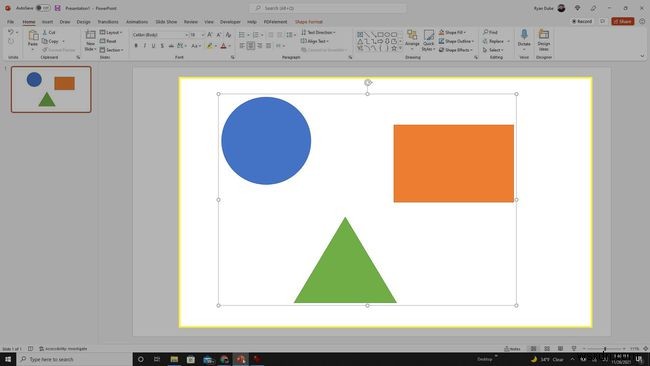The image size is (650, 366).
Task: Switch to the Design tab
Action: tap(83, 22)
